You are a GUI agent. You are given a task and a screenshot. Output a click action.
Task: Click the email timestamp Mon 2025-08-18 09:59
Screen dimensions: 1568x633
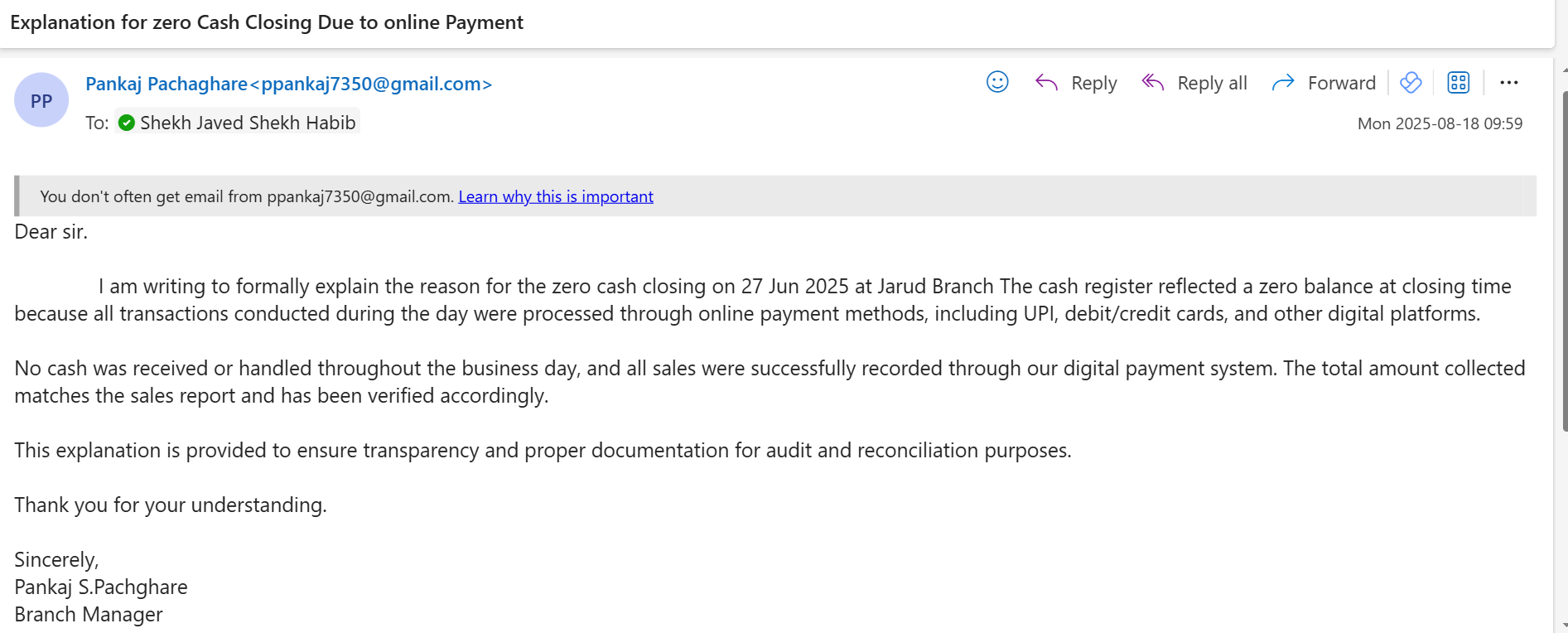pos(1440,123)
